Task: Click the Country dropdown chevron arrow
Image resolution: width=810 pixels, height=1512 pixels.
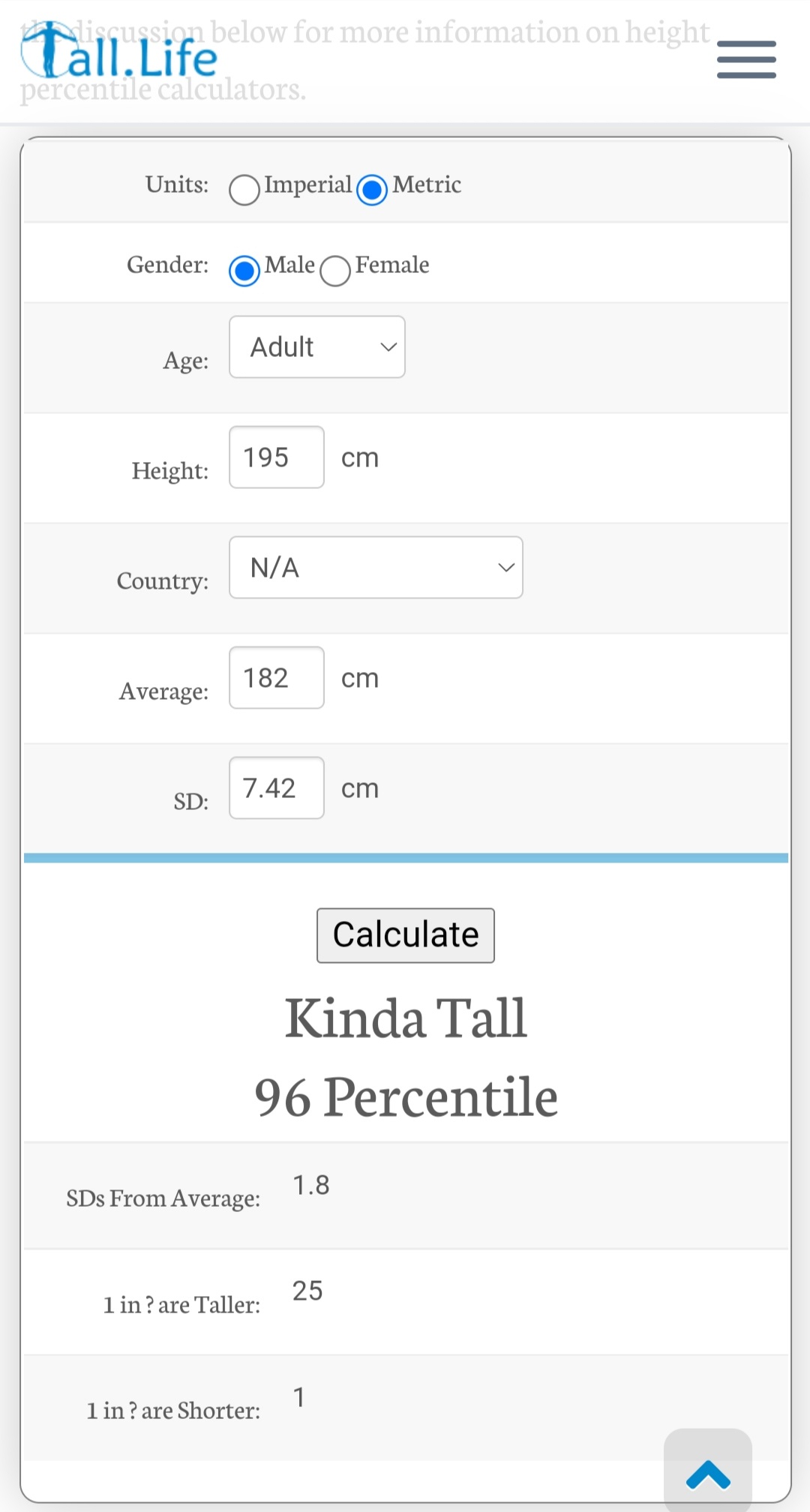Action: coord(506,568)
